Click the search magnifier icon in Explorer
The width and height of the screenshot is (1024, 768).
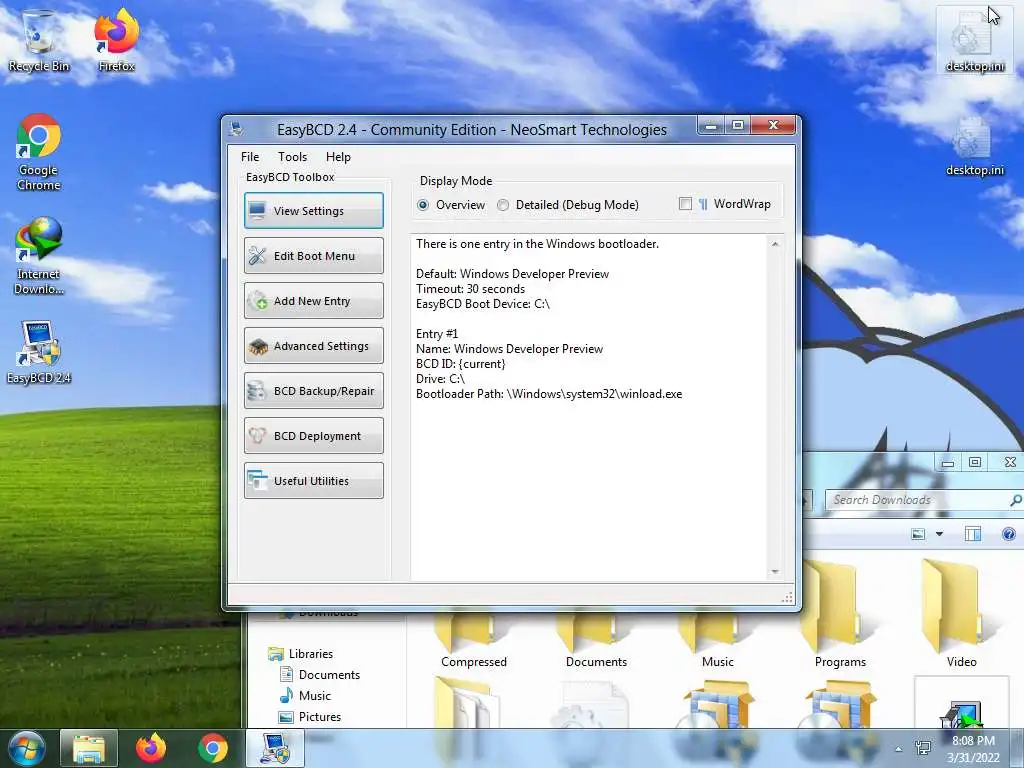coord(1015,500)
